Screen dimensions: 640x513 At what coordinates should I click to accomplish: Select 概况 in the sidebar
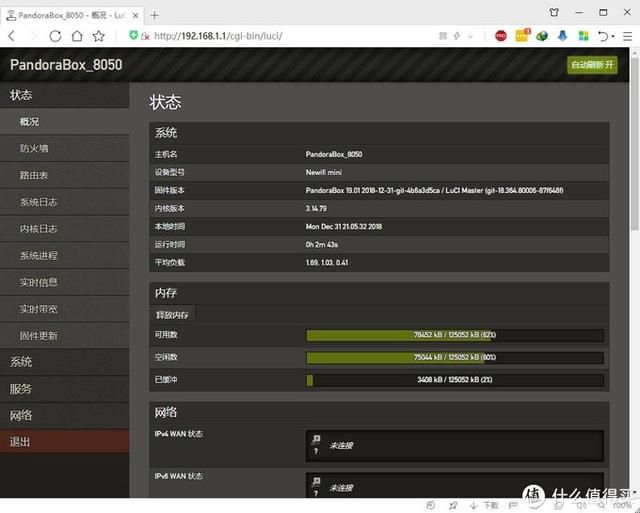click(x=64, y=122)
